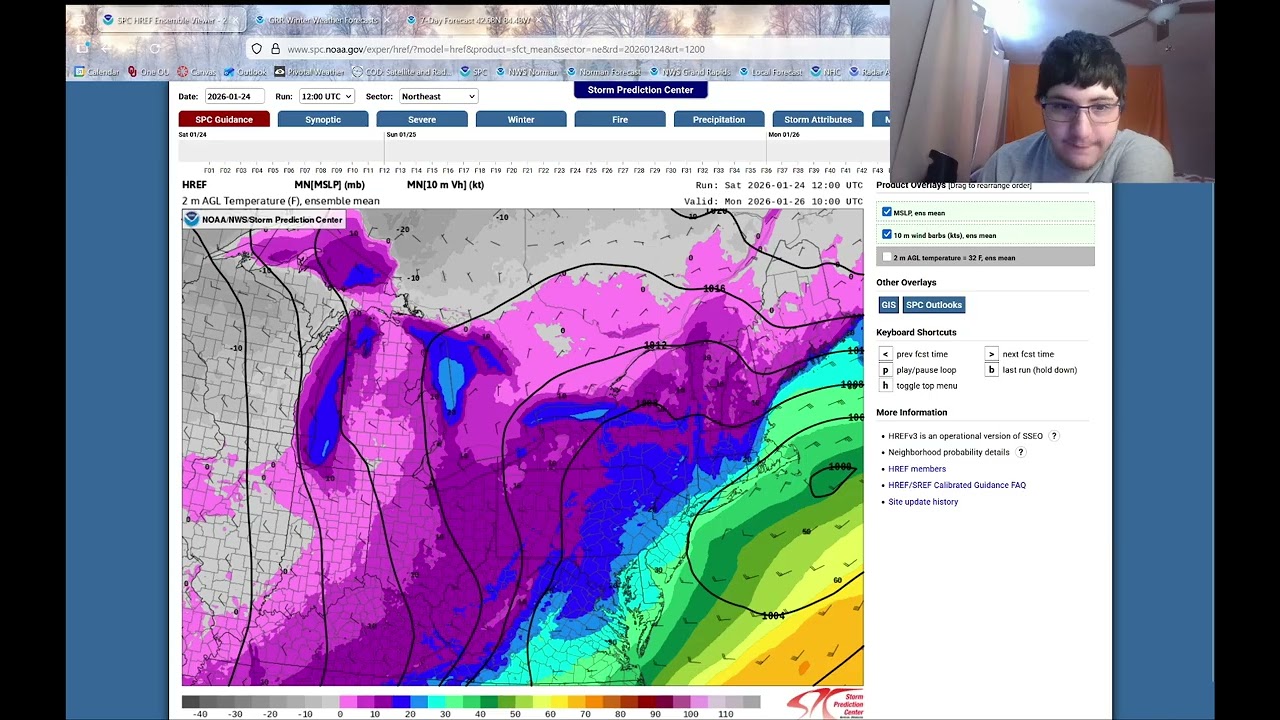Click the 'p' play/pause loop key
1280x720 pixels.
(885, 370)
